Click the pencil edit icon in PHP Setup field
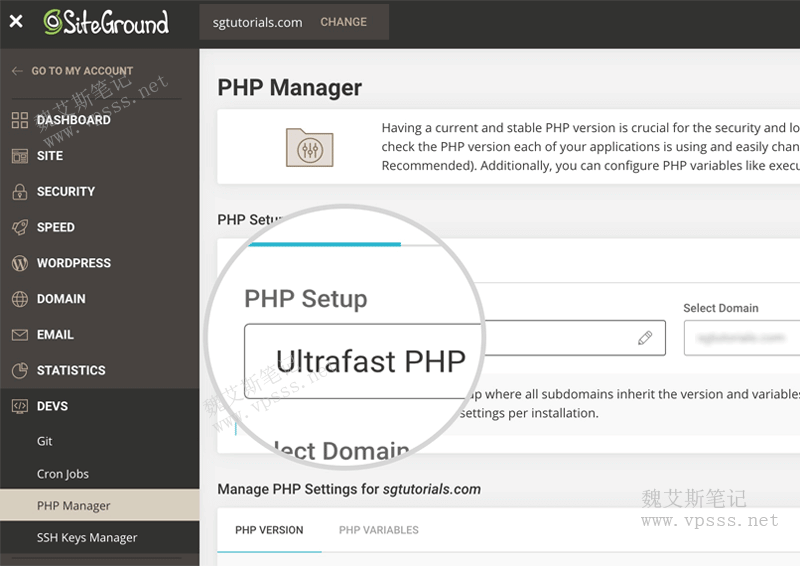 (645, 338)
